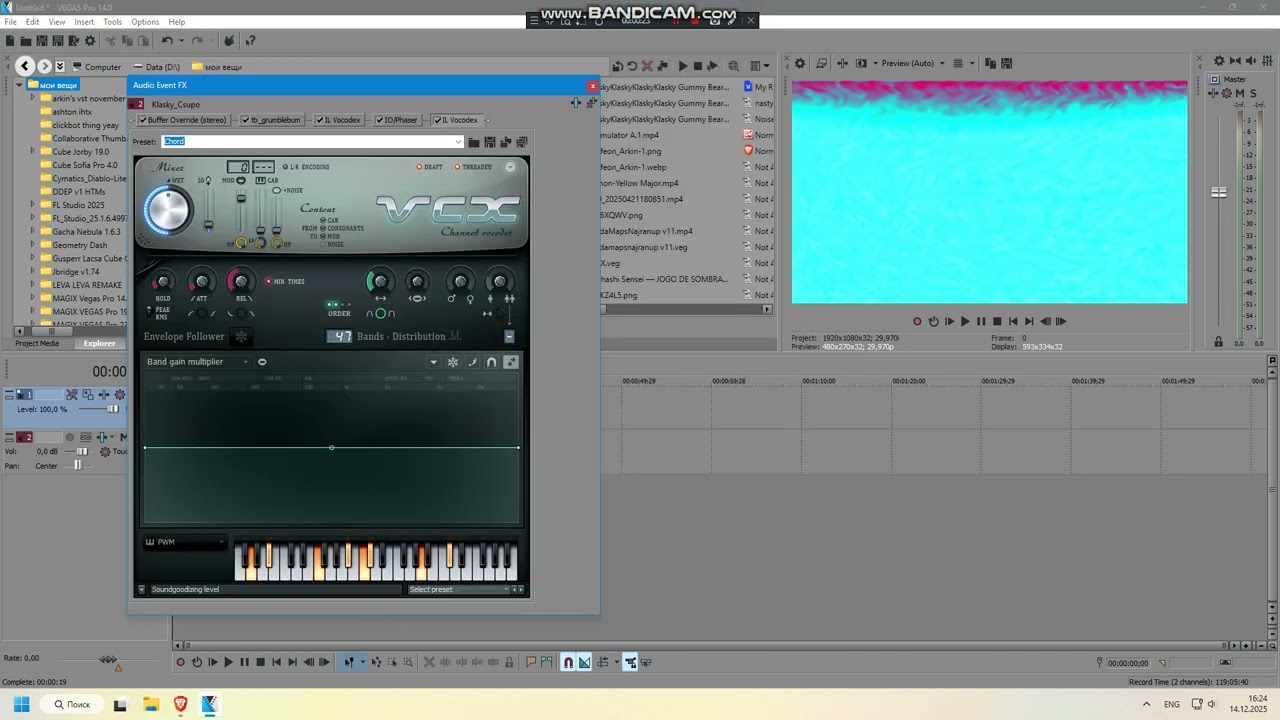The width and height of the screenshot is (1280, 720).
Task: Open preset folder icon in Audio Event FX
Action: click(x=474, y=142)
